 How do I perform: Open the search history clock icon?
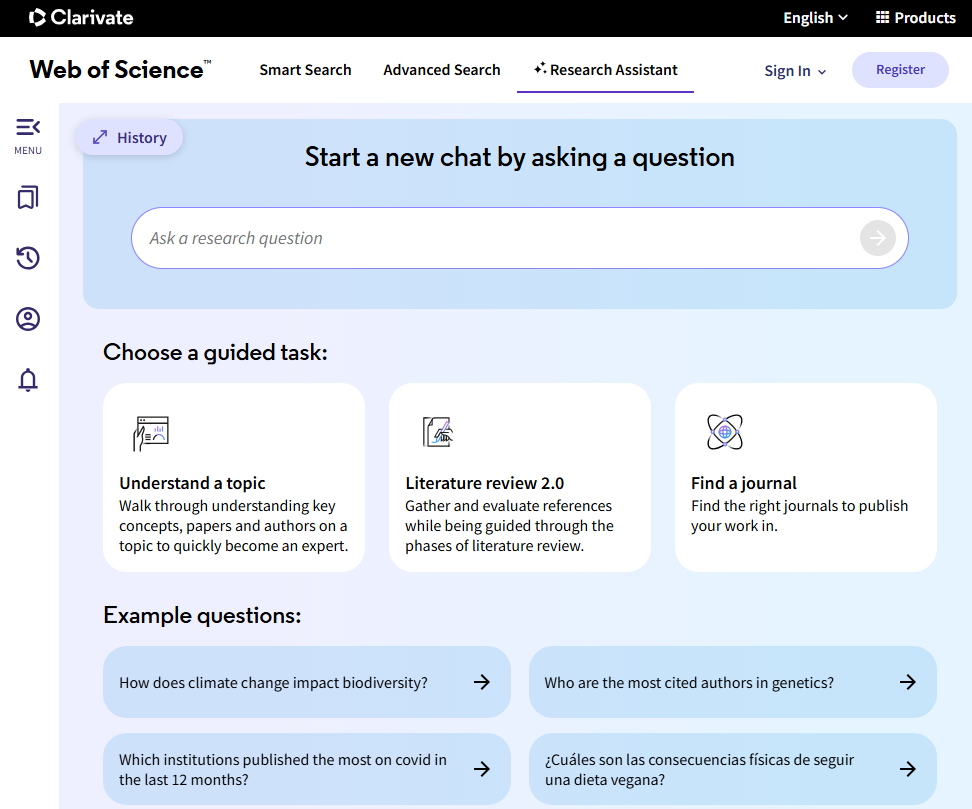(28, 259)
